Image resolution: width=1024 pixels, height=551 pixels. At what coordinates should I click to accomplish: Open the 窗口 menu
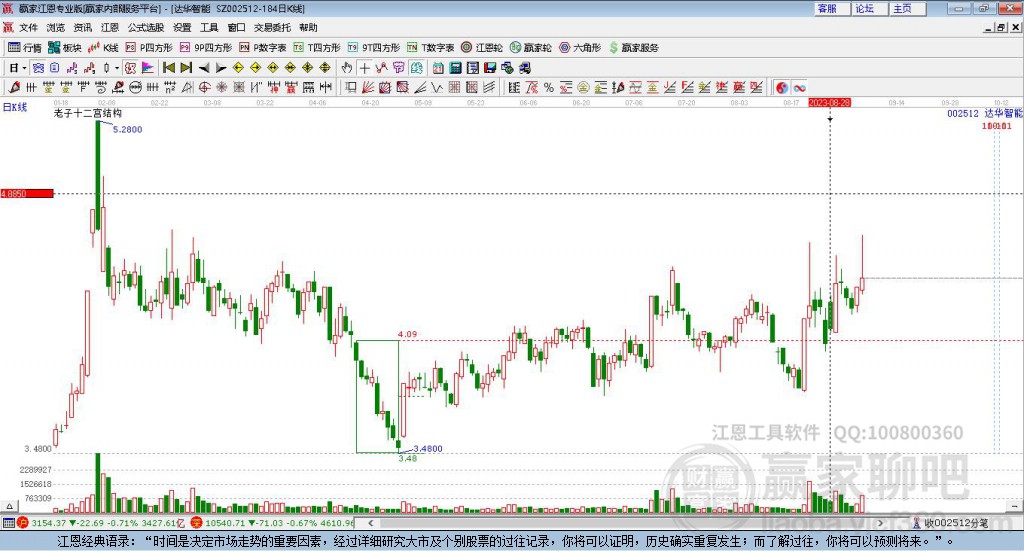(x=236, y=27)
